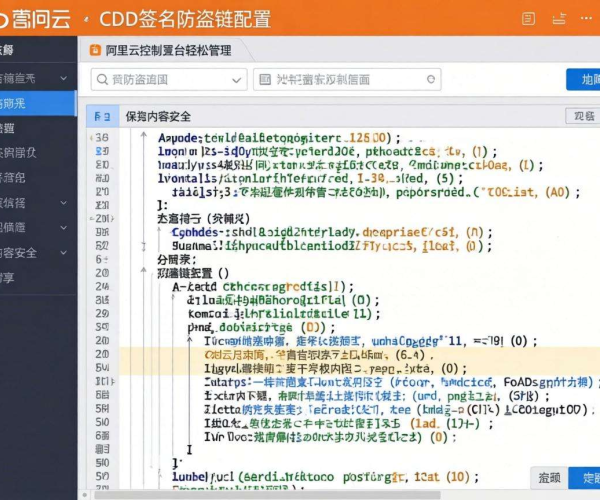This screenshot has height=500, width=600.
Task: Click the code line containing dobiaicrtge
Action: click(262, 327)
